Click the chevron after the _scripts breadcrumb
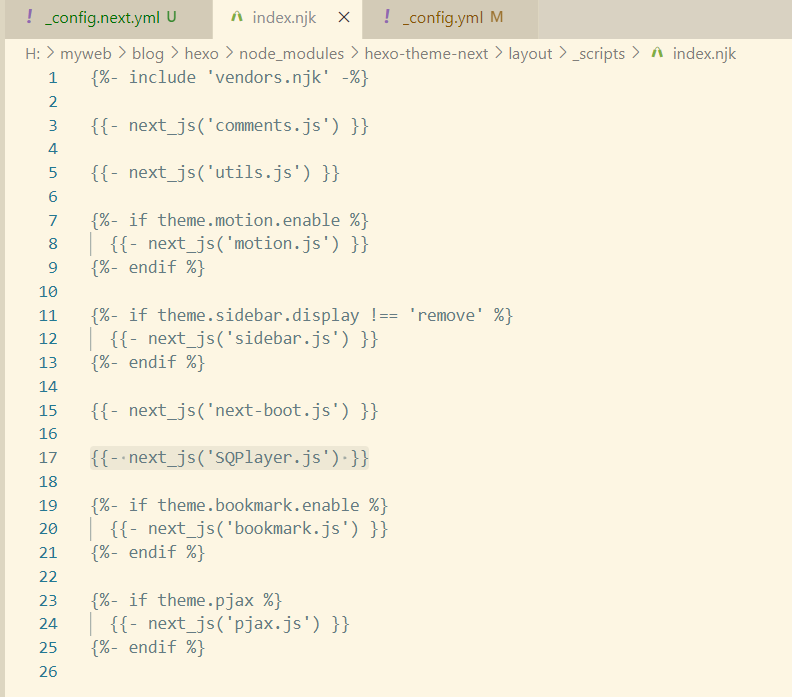This screenshot has height=697, width=792. [x=636, y=53]
